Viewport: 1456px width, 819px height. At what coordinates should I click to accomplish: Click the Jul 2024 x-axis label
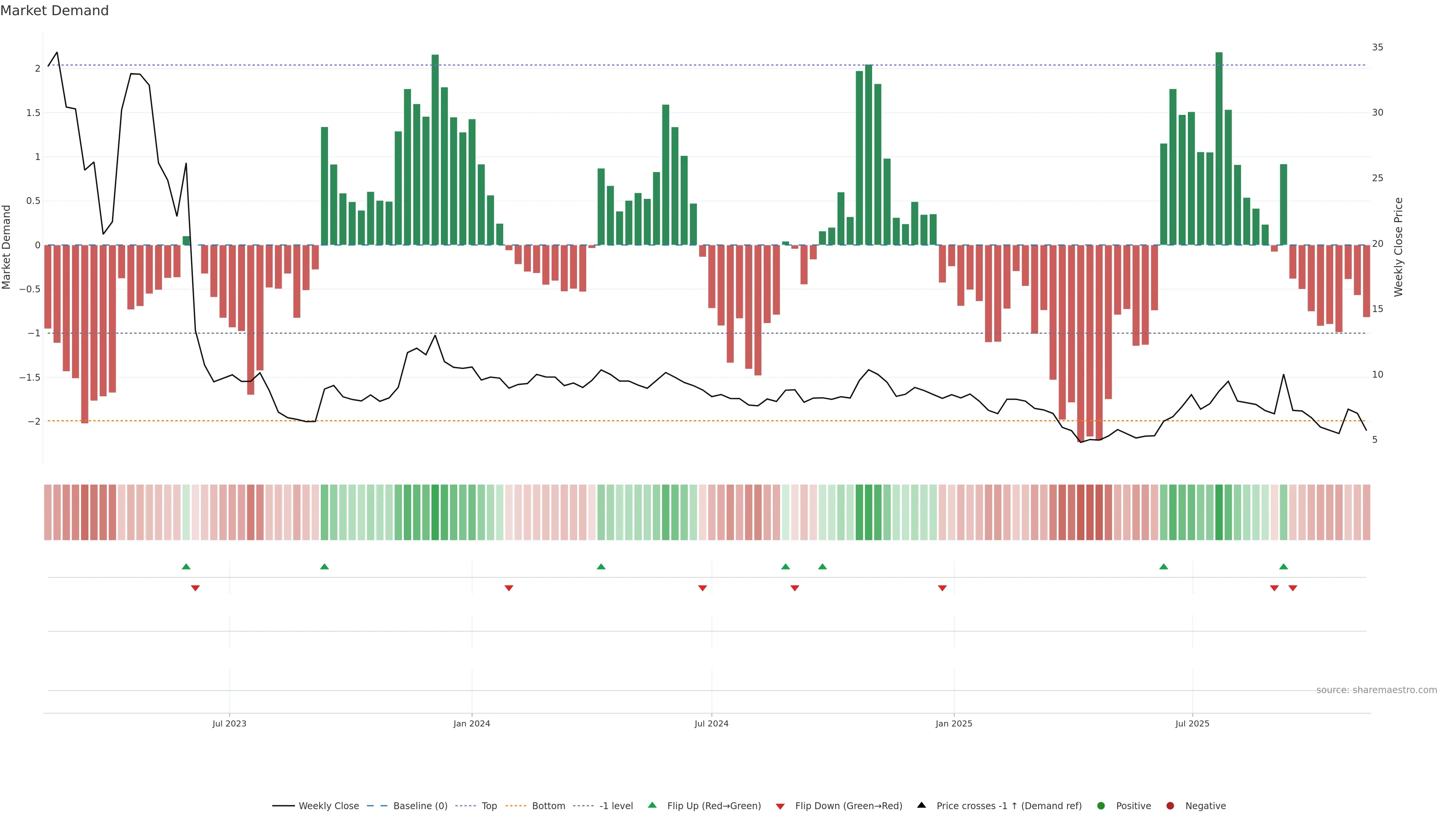click(711, 724)
